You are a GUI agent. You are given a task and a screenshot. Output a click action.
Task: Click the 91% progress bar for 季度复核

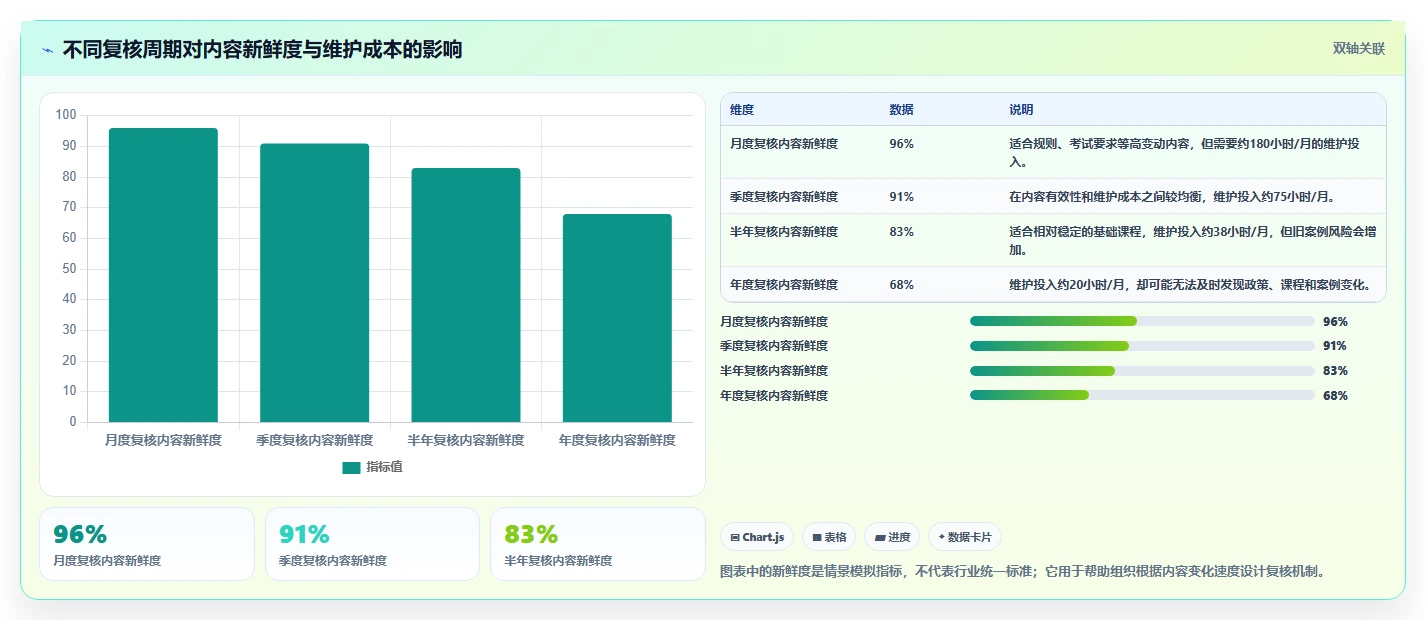(x=1142, y=346)
